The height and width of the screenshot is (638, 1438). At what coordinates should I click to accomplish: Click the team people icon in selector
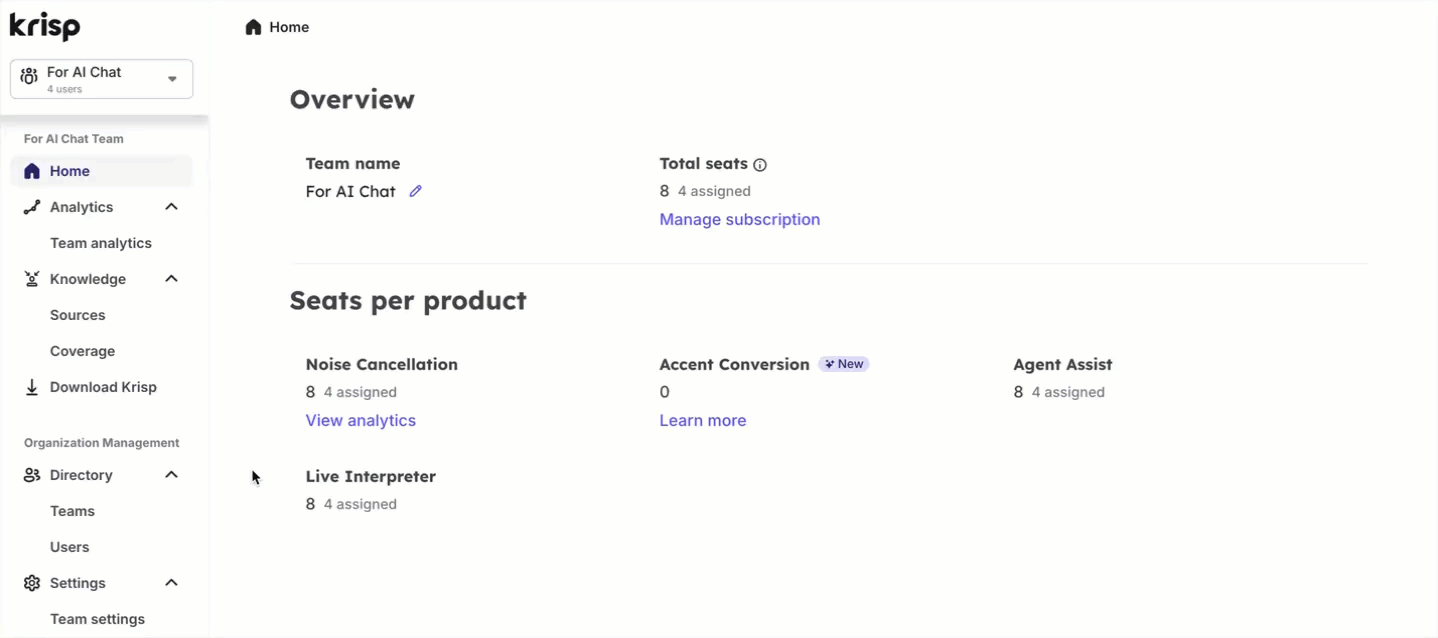29,77
